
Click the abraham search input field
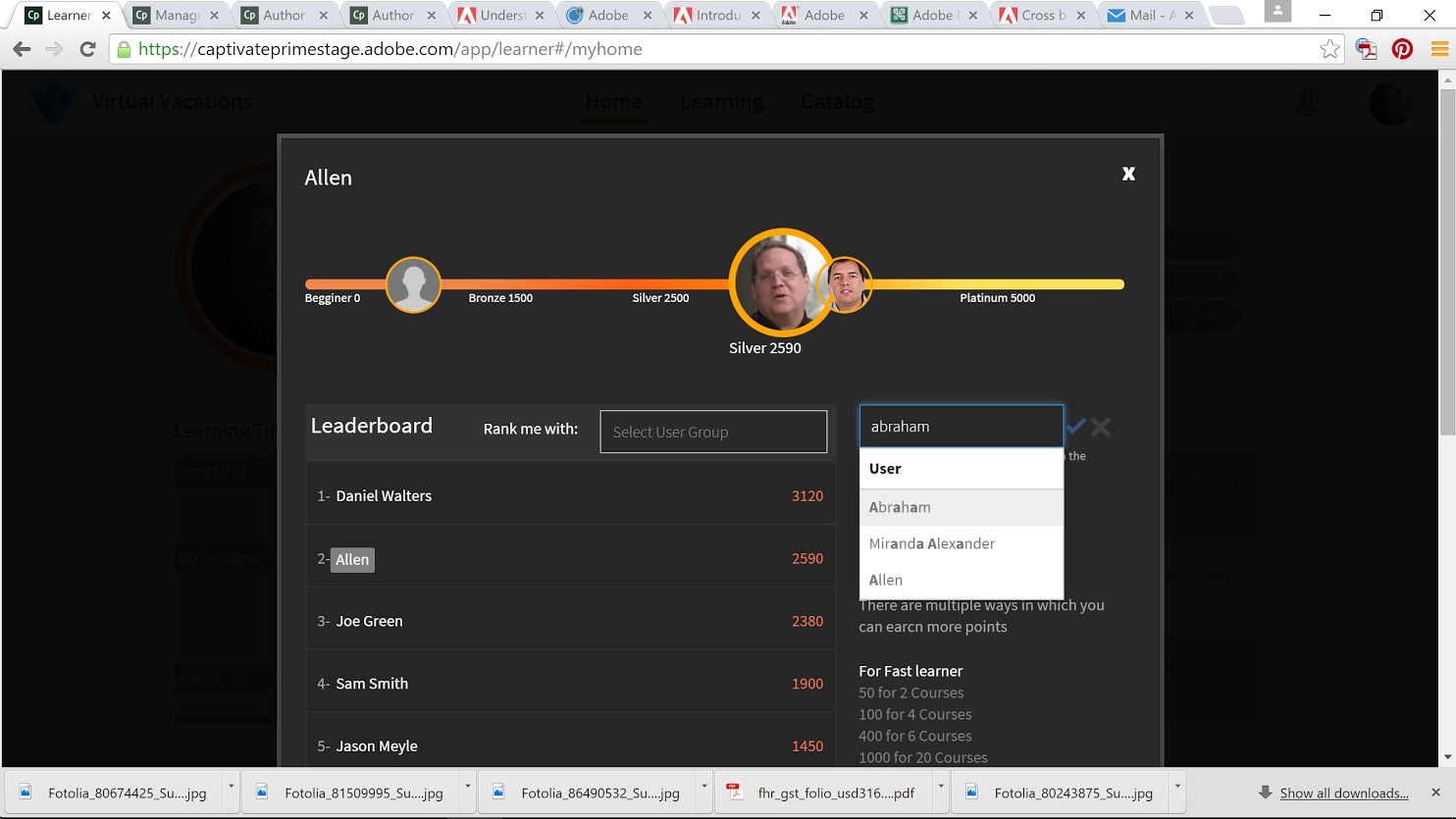(x=961, y=427)
